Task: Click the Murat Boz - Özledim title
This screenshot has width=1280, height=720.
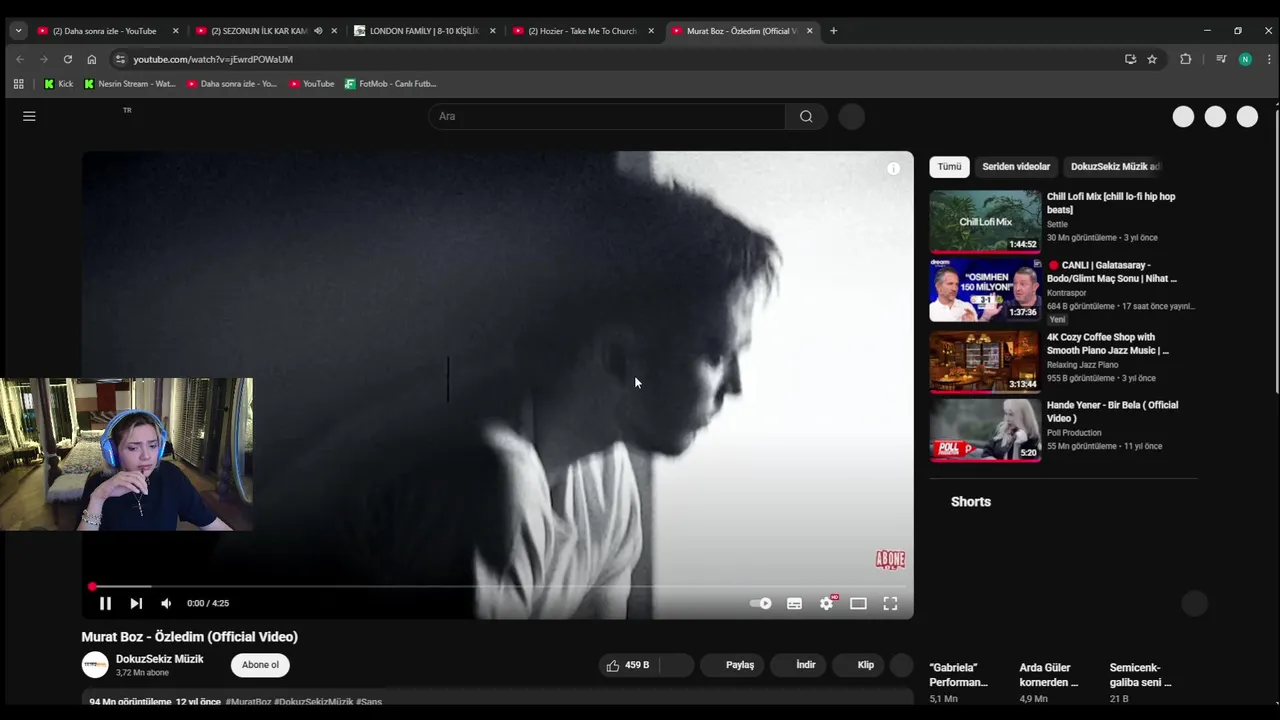Action: coord(189,637)
